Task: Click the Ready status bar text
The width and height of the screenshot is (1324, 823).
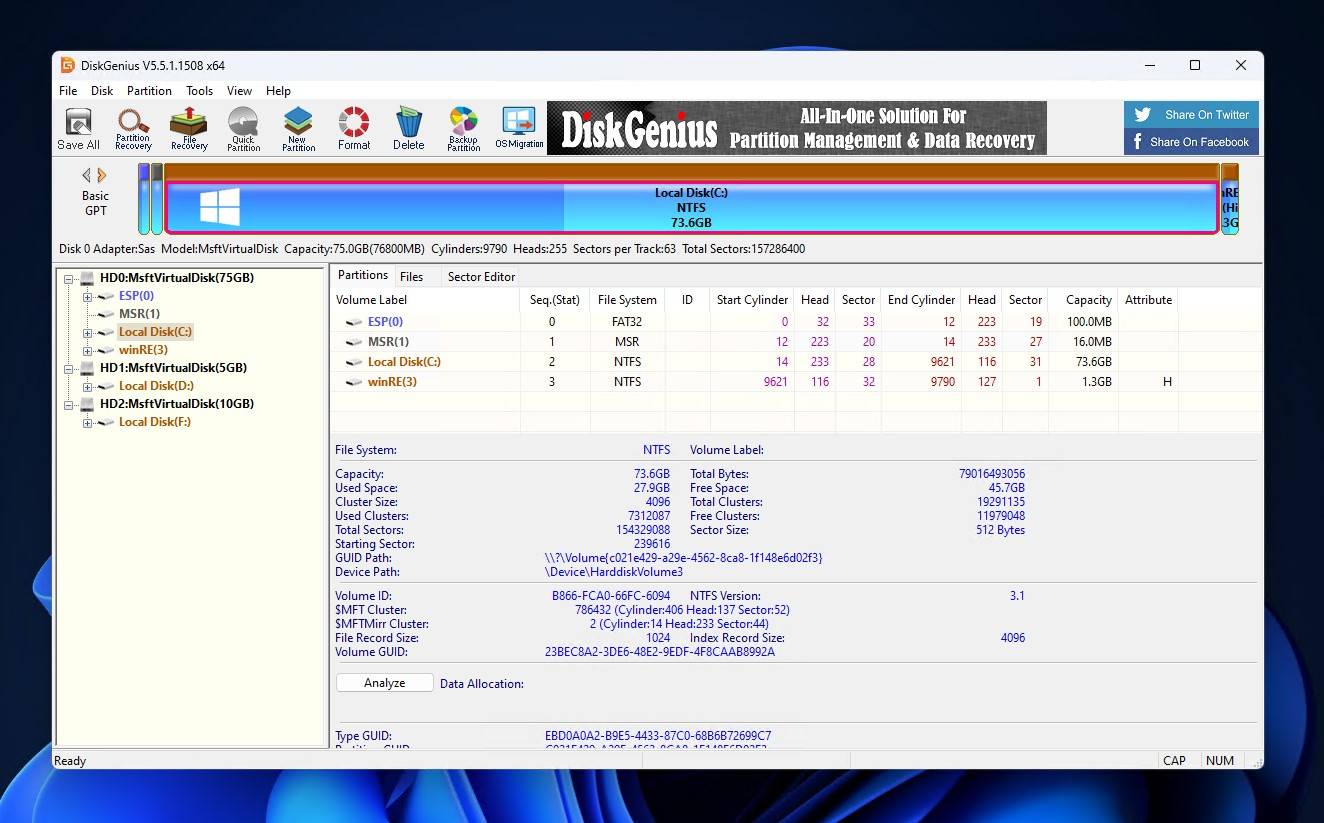Action: pos(70,761)
